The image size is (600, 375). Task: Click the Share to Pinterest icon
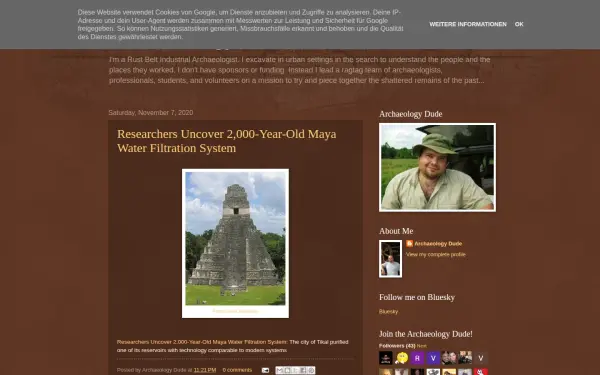point(311,370)
